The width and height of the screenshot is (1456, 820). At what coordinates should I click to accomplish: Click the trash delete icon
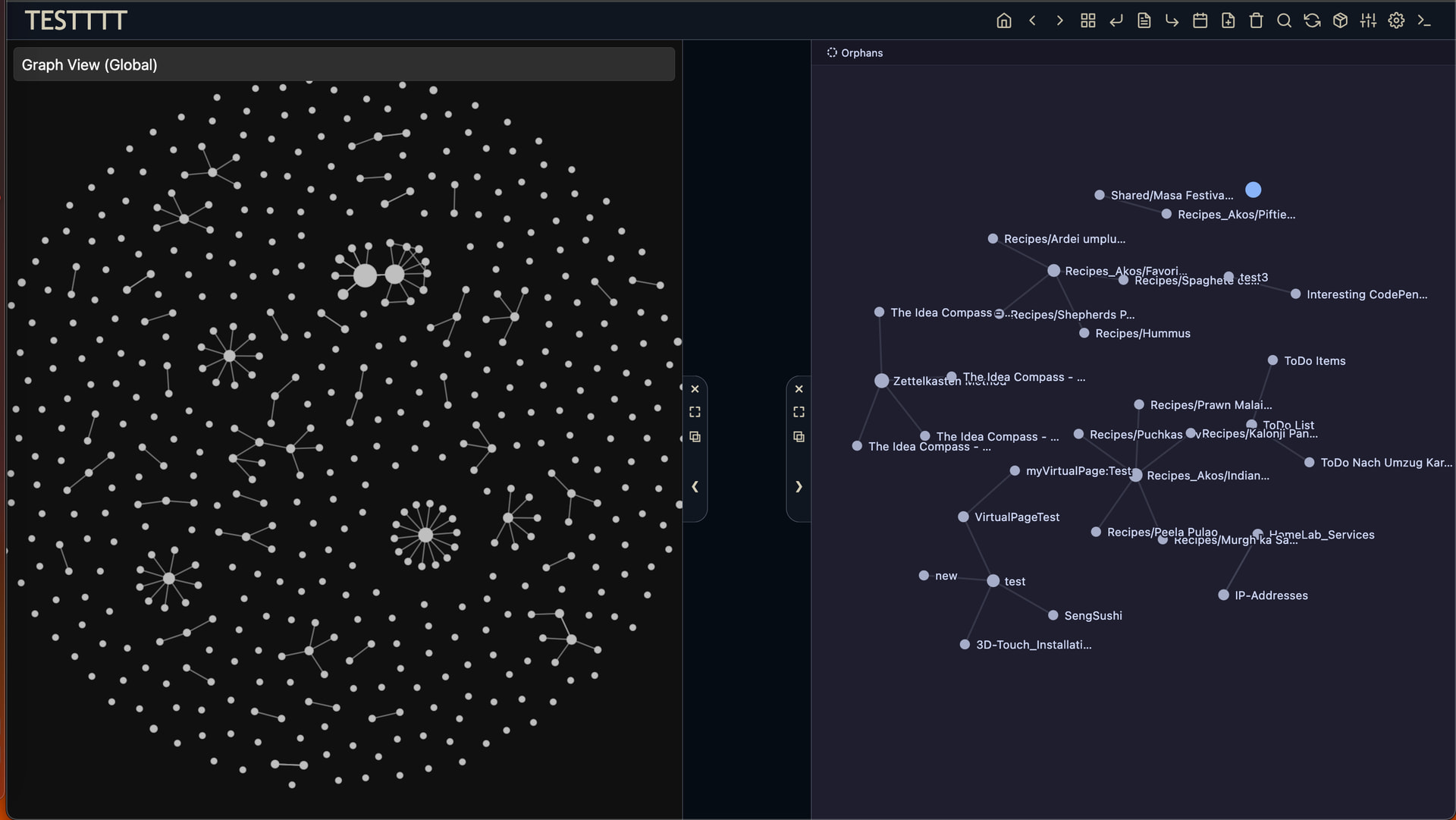pyautogui.click(x=1256, y=20)
